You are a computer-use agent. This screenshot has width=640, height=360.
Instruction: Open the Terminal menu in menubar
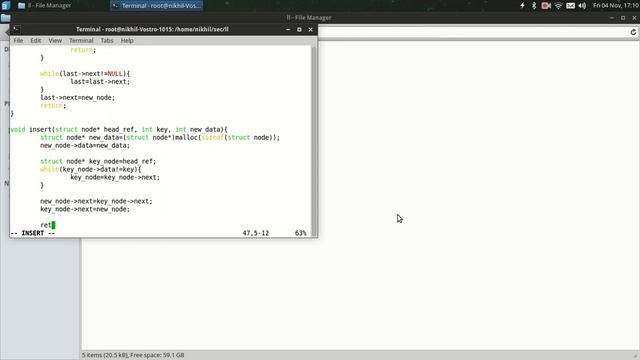[x=81, y=40]
